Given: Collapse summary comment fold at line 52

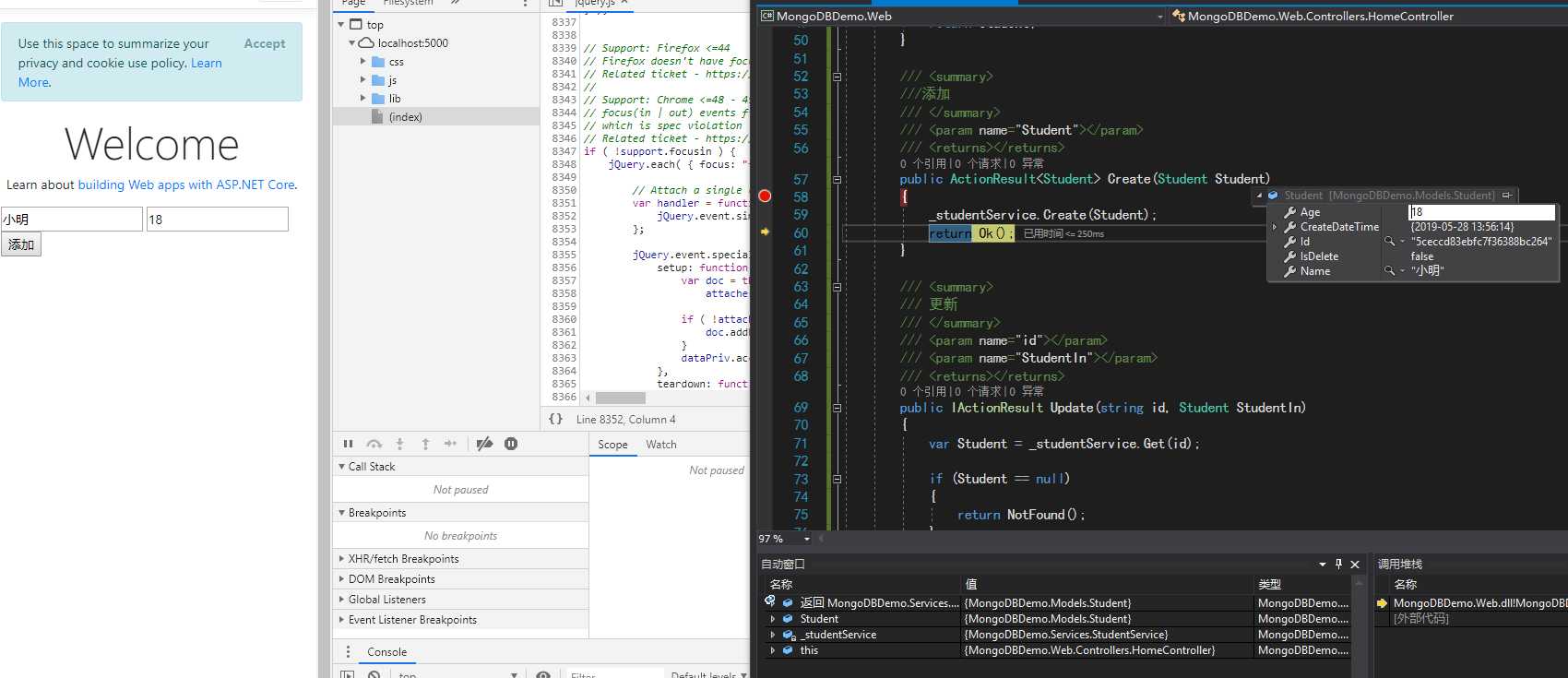Looking at the screenshot, I should (837, 77).
